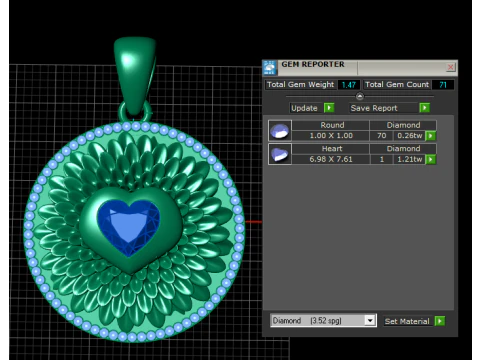Click the Round shape label
This screenshot has height=360, width=480.
pyautogui.click(x=332, y=125)
